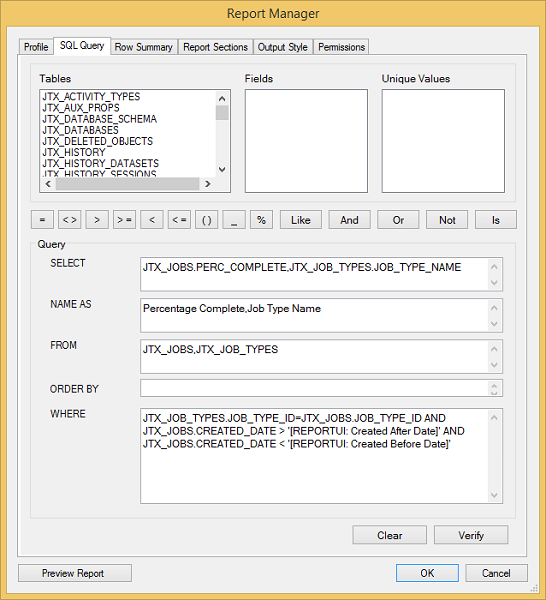Confirm with OK button
Viewport: 546px width, 600px height.
tap(427, 573)
